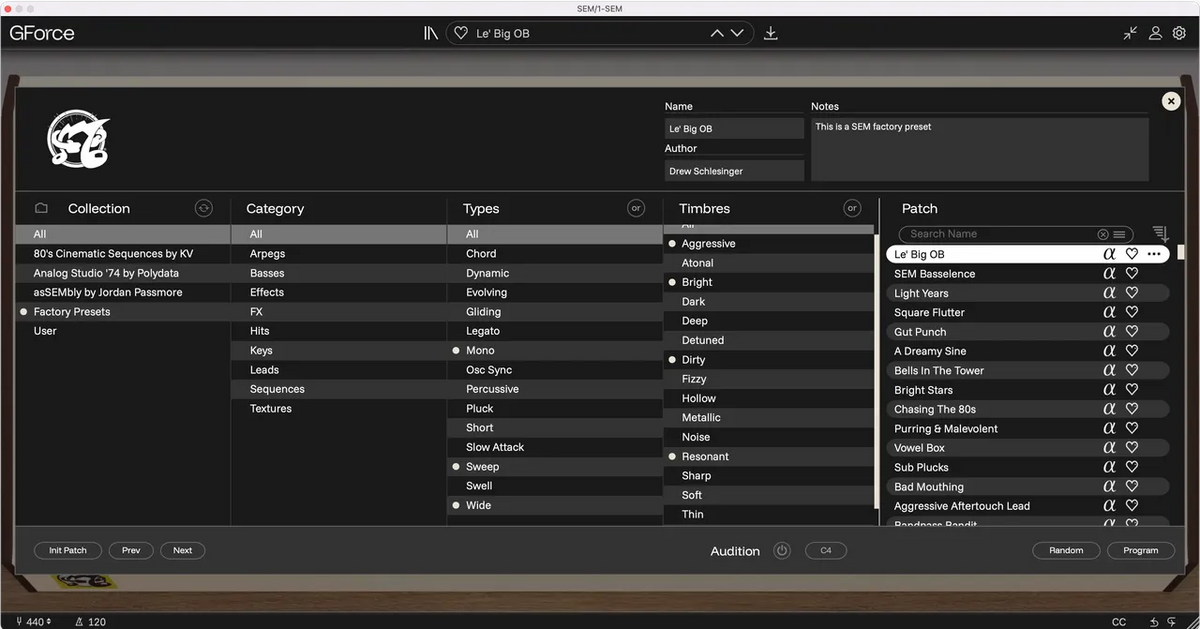The width and height of the screenshot is (1200, 629).
Task: Turn off the Sweep type filter
Action: (x=555, y=467)
